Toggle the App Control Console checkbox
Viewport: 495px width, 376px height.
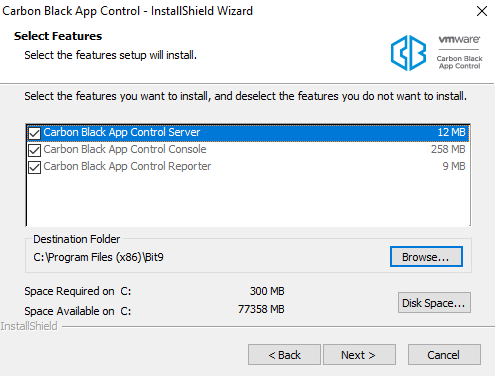[x=34, y=150]
